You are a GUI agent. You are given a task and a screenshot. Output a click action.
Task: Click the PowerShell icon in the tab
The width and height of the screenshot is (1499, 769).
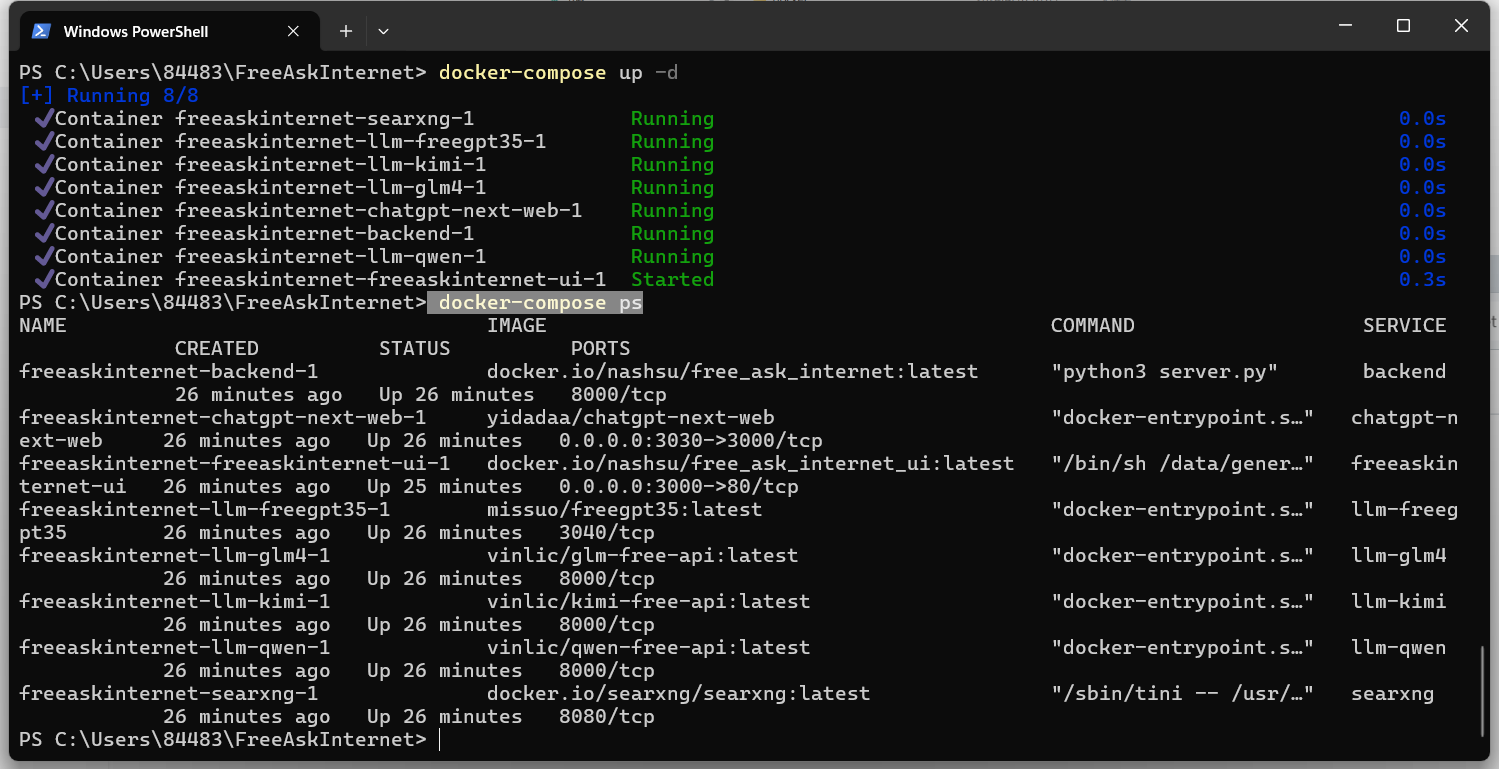pos(41,31)
